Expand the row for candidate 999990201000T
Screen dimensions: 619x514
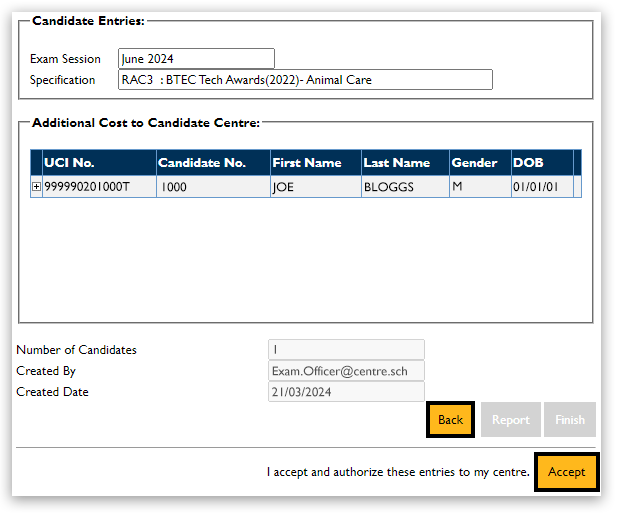click(x=37, y=187)
